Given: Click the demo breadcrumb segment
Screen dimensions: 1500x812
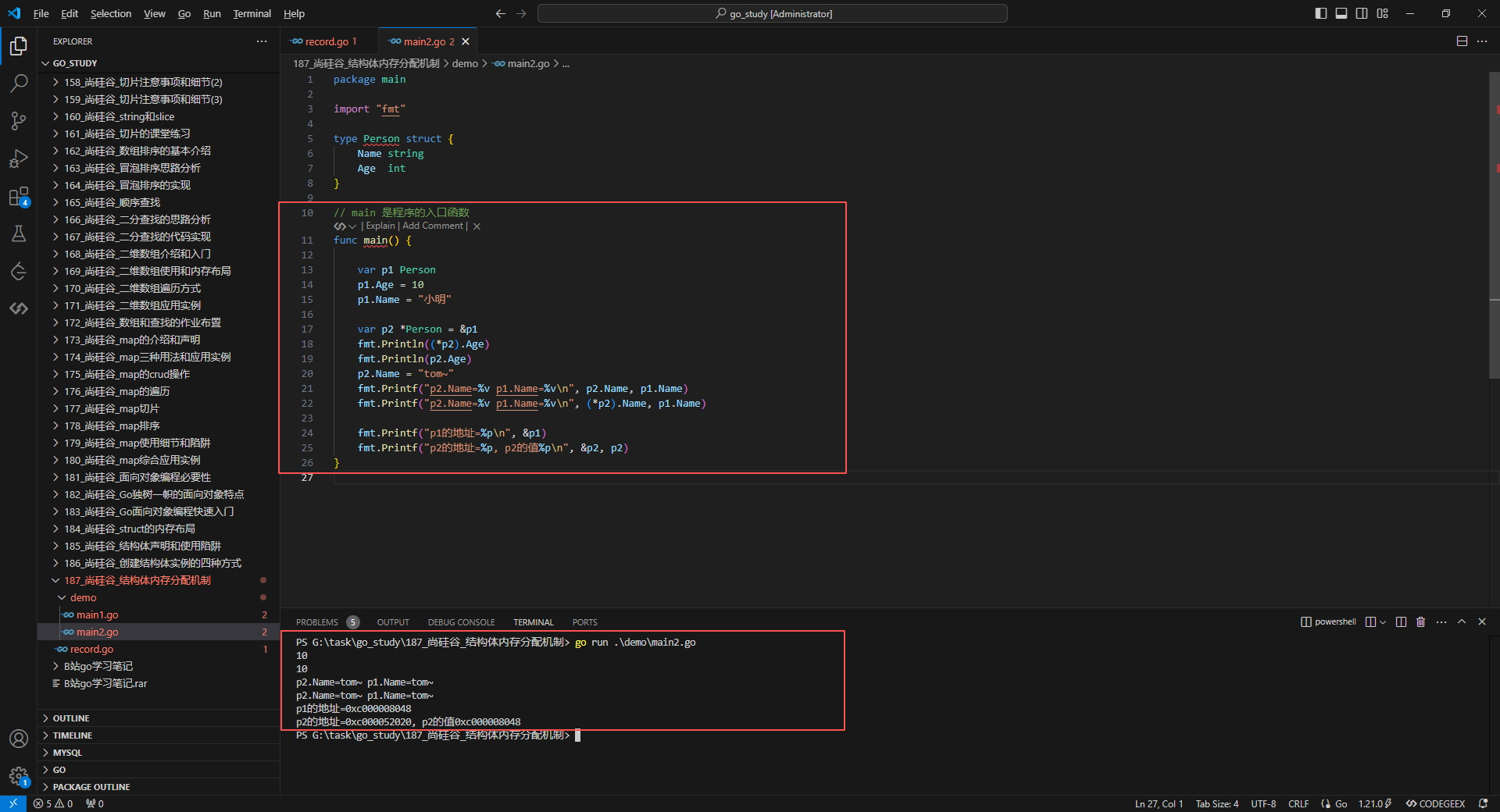Looking at the screenshot, I should point(465,63).
